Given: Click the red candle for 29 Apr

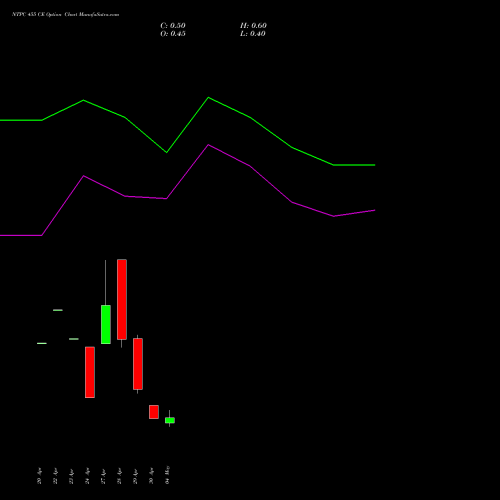Looking at the screenshot, I should [138, 364].
